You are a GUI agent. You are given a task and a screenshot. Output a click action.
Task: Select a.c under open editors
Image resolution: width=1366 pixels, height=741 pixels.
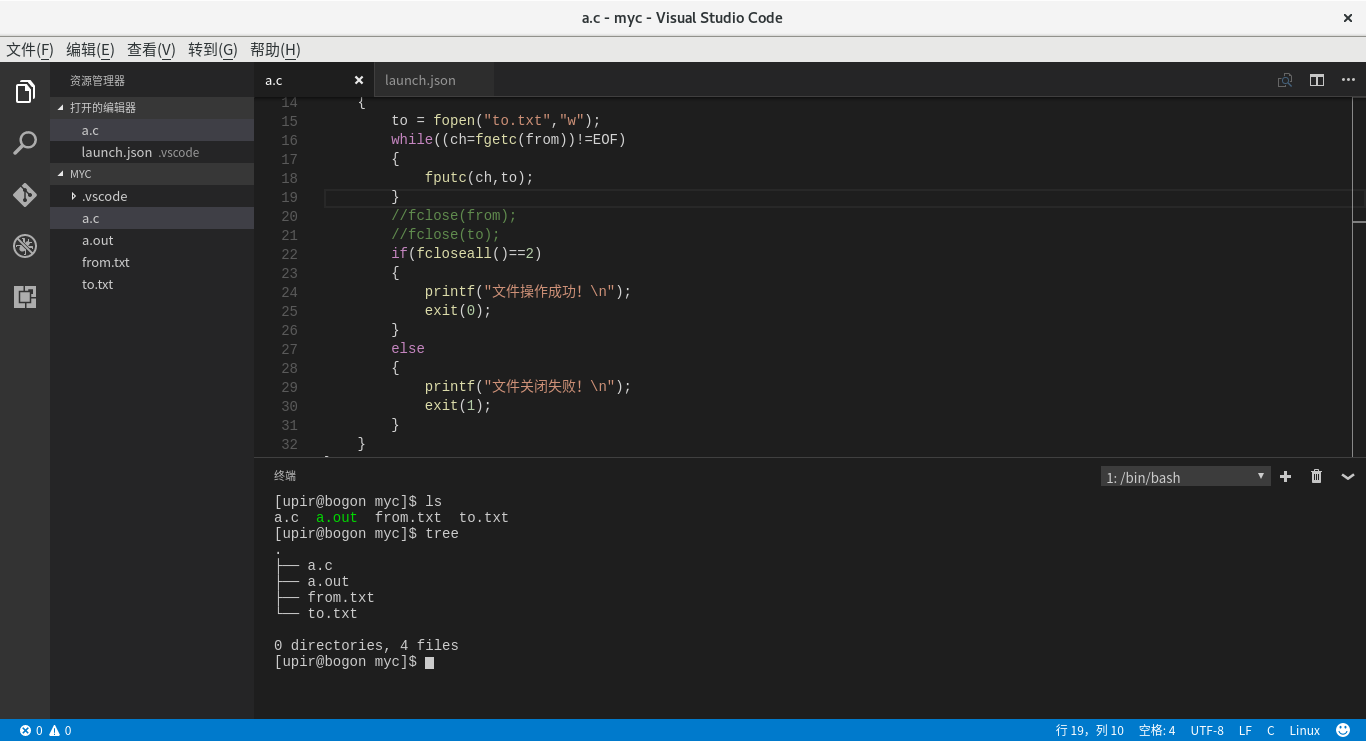click(152, 130)
